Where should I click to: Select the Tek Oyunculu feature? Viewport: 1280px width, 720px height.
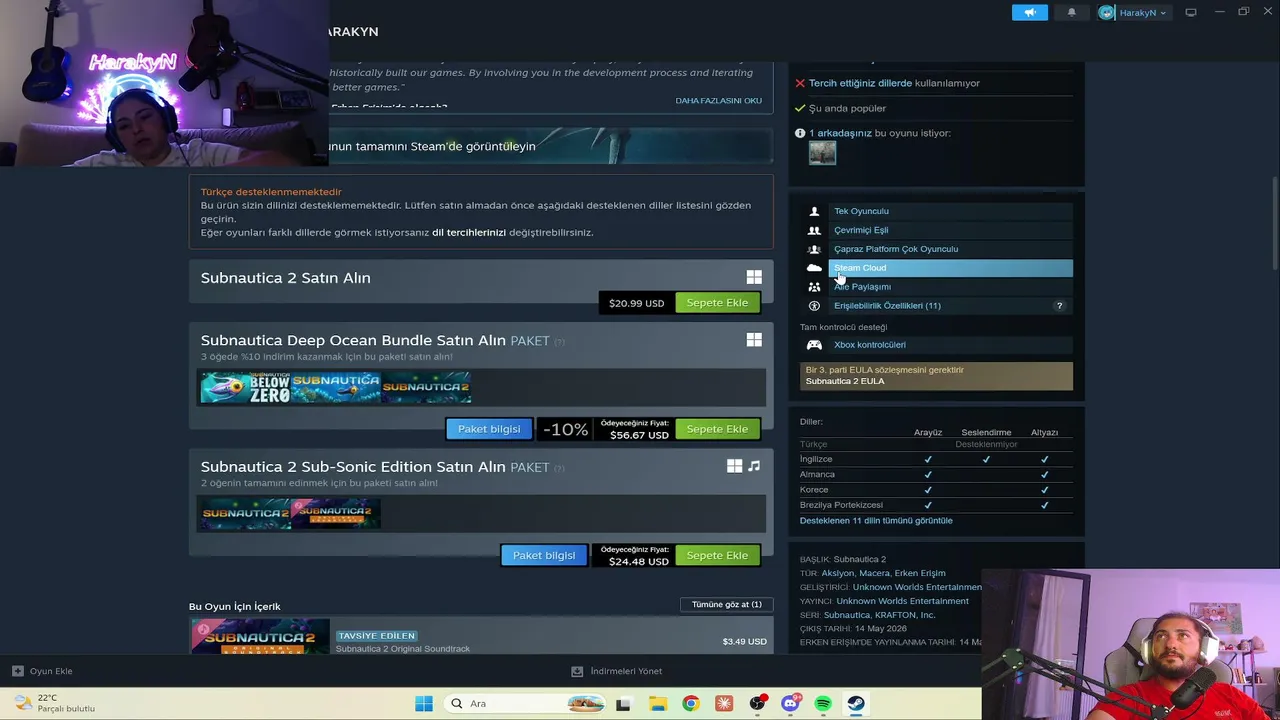click(950, 211)
